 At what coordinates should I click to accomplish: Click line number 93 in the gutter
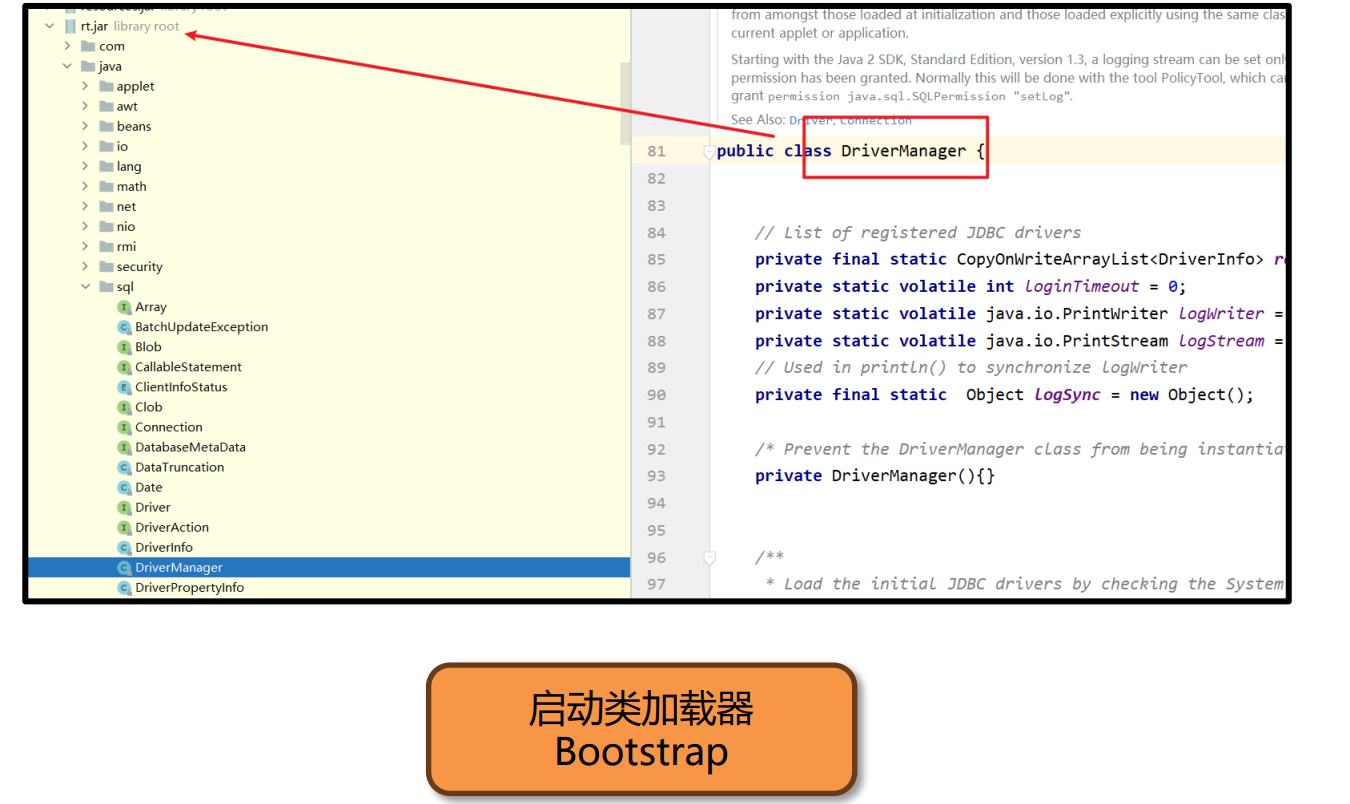656,476
